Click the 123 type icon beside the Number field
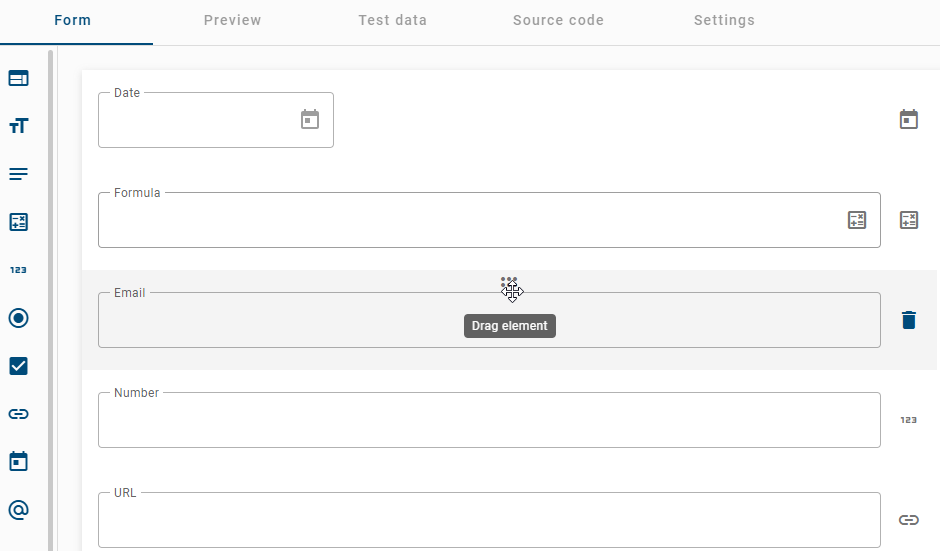 coord(909,420)
